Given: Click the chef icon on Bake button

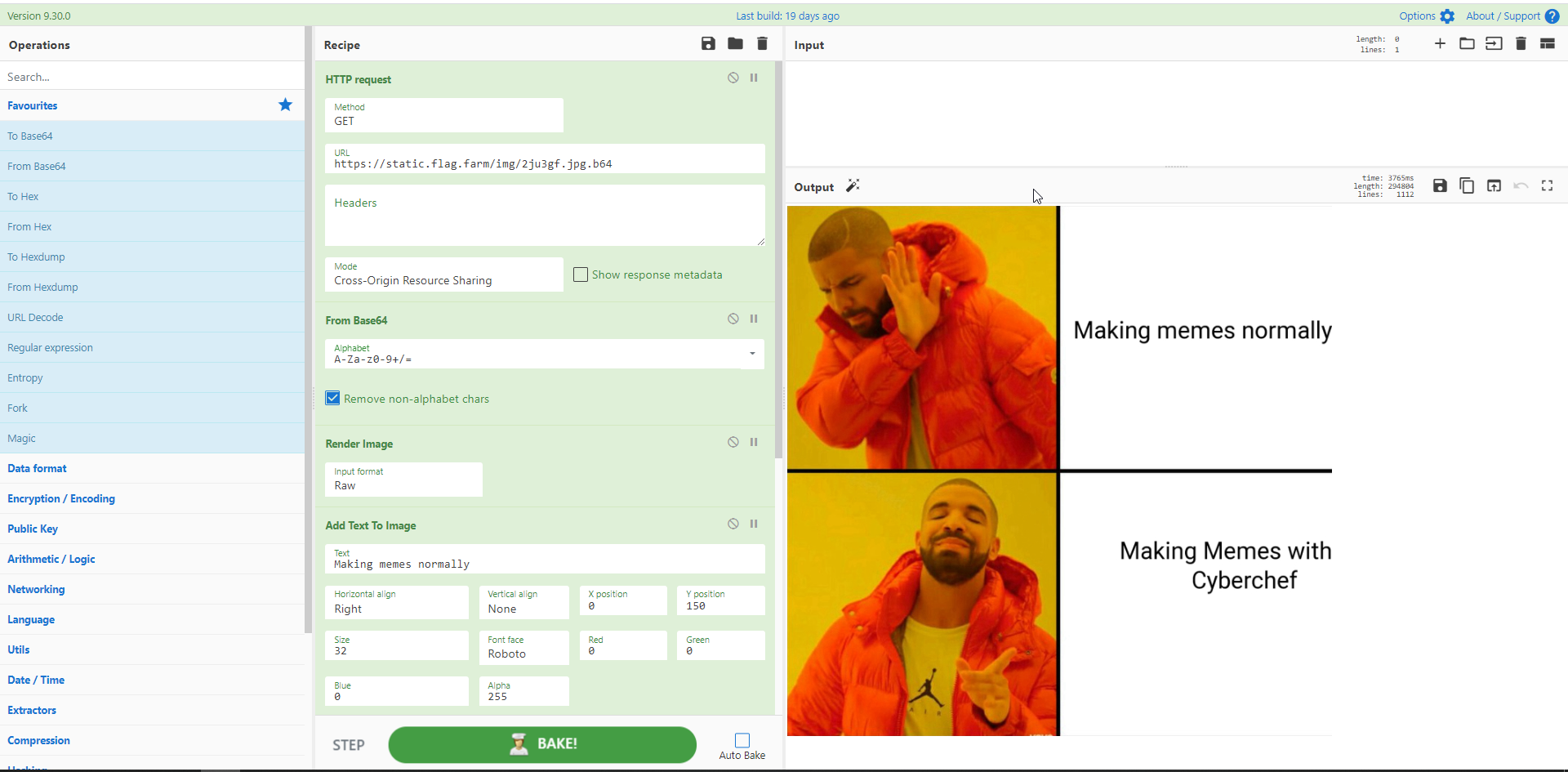Looking at the screenshot, I should click(519, 743).
